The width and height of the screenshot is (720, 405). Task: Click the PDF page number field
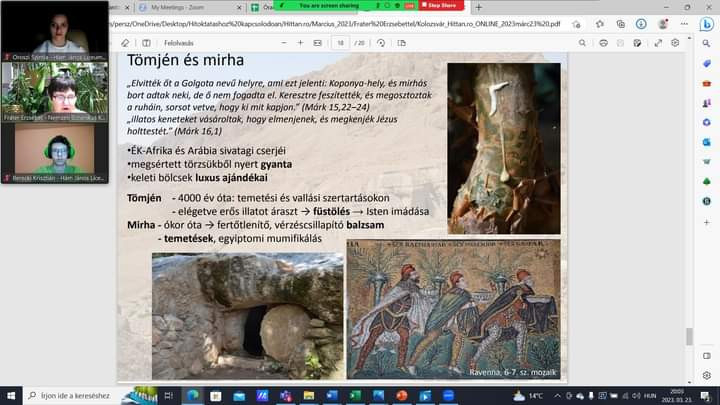341,43
